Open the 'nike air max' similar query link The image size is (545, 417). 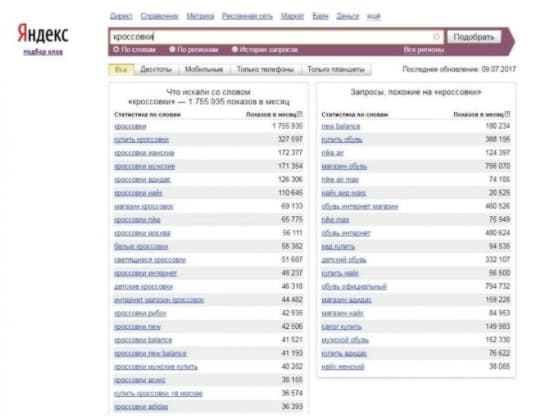pos(340,180)
